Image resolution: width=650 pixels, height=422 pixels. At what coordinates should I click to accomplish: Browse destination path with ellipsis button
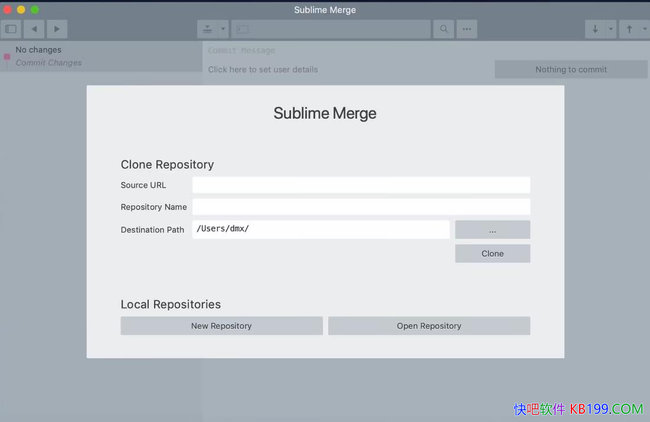point(492,230)
